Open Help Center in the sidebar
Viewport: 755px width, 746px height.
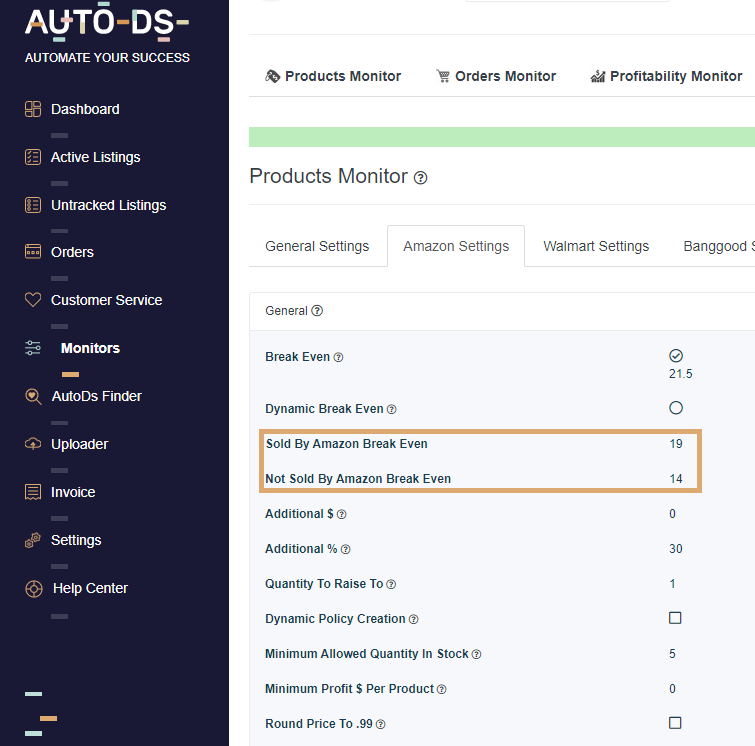[90, 588]
